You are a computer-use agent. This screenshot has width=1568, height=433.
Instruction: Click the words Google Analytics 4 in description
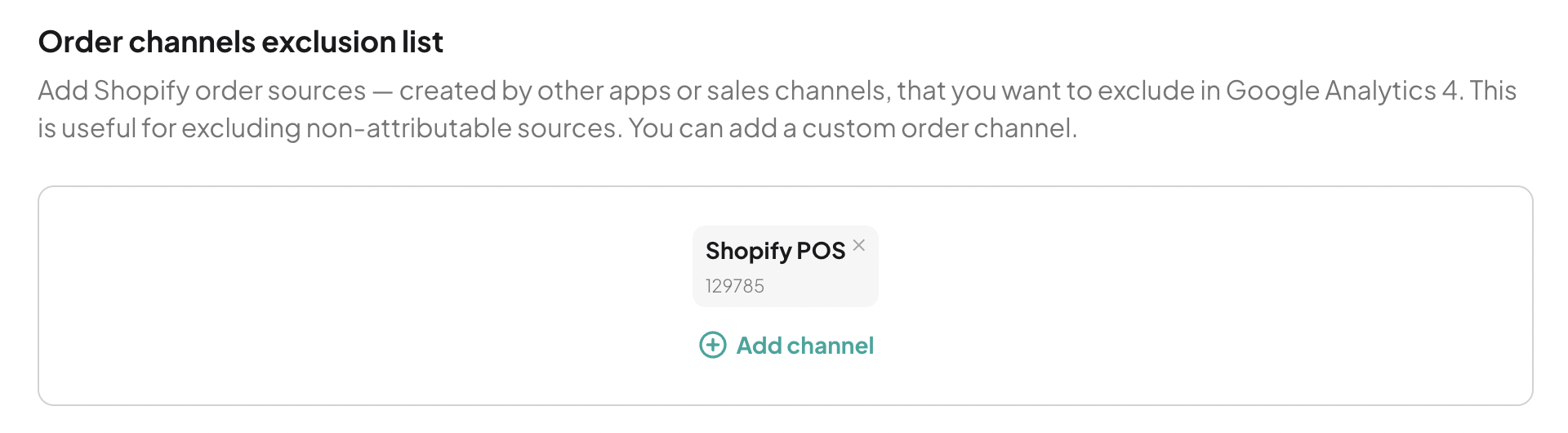[x=1343, y=91]
